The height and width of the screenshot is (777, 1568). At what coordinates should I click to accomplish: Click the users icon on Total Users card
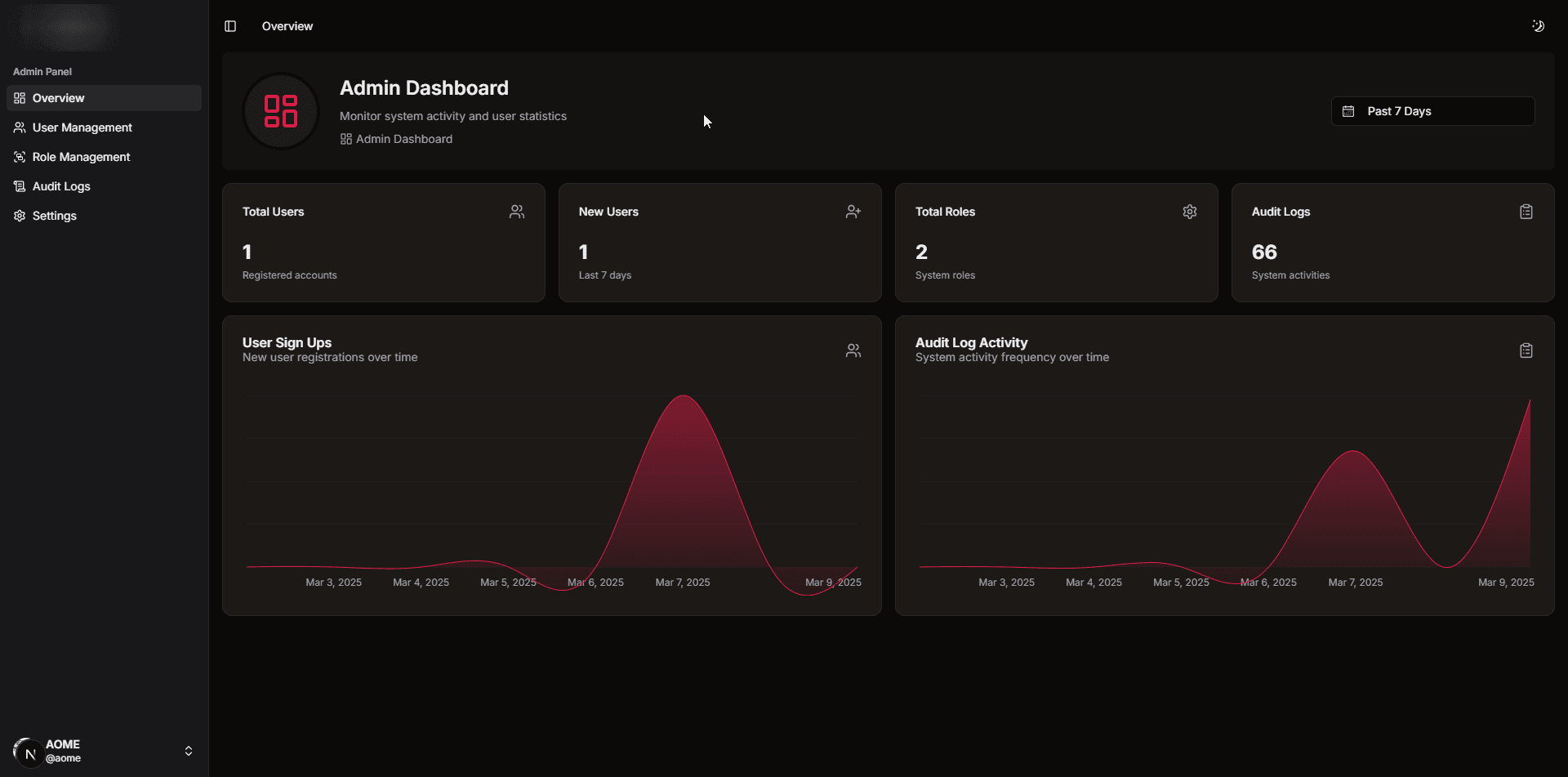click(517, 211)
